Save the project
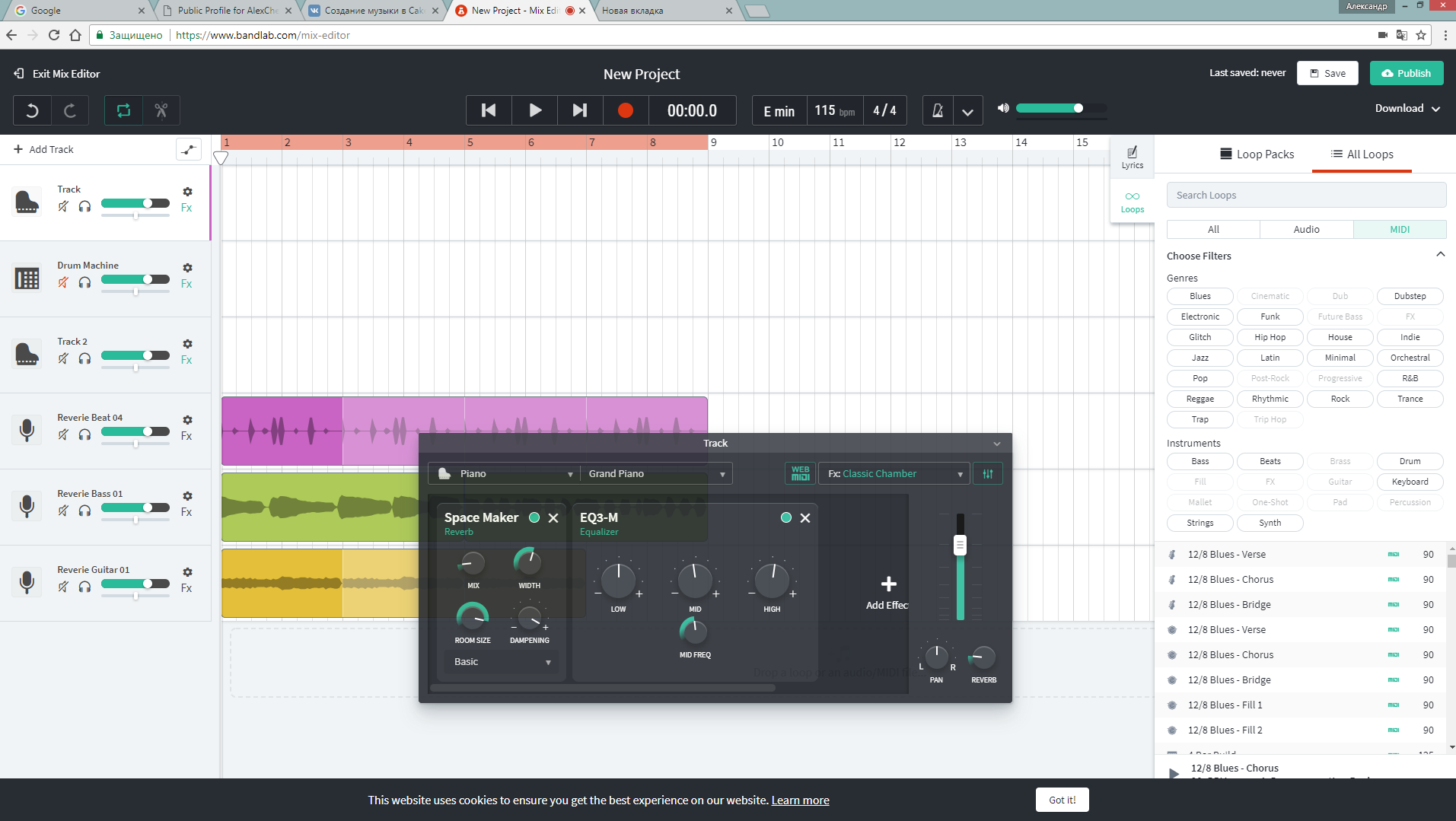This screenshot has width=1456, height=821. [x=1327, y=73]
